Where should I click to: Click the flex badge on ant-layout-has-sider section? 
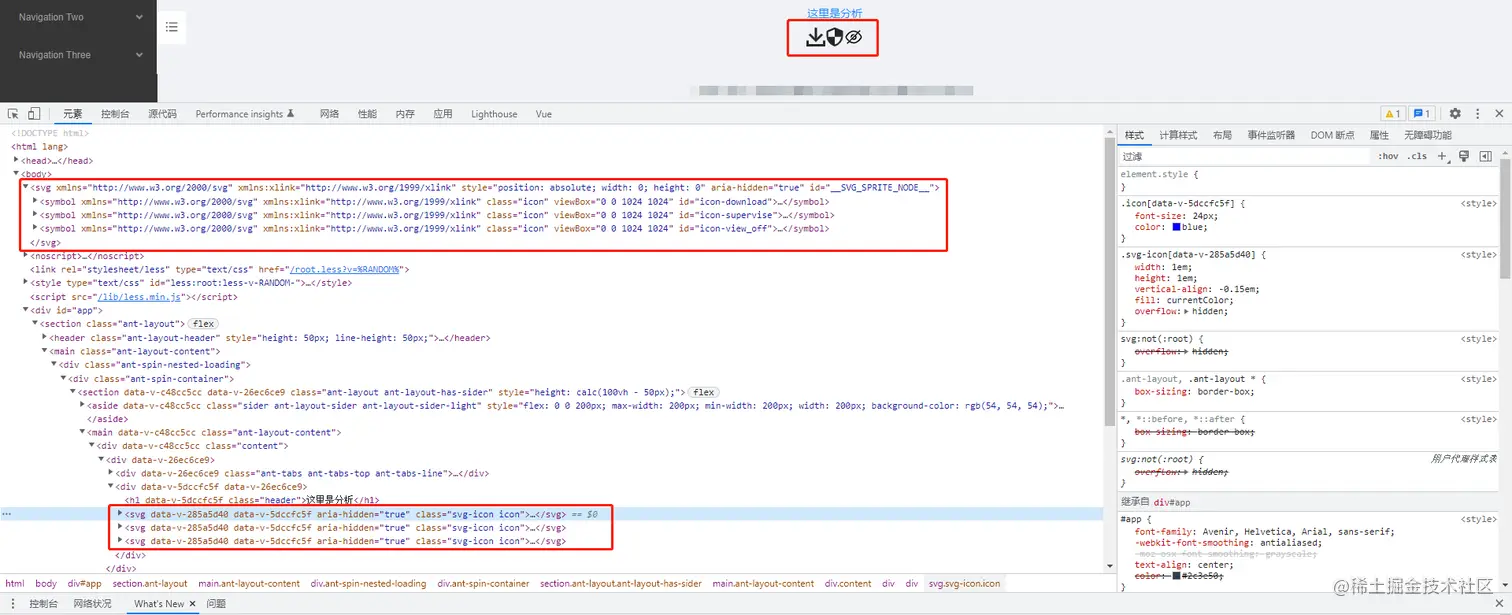pos(704,392)
